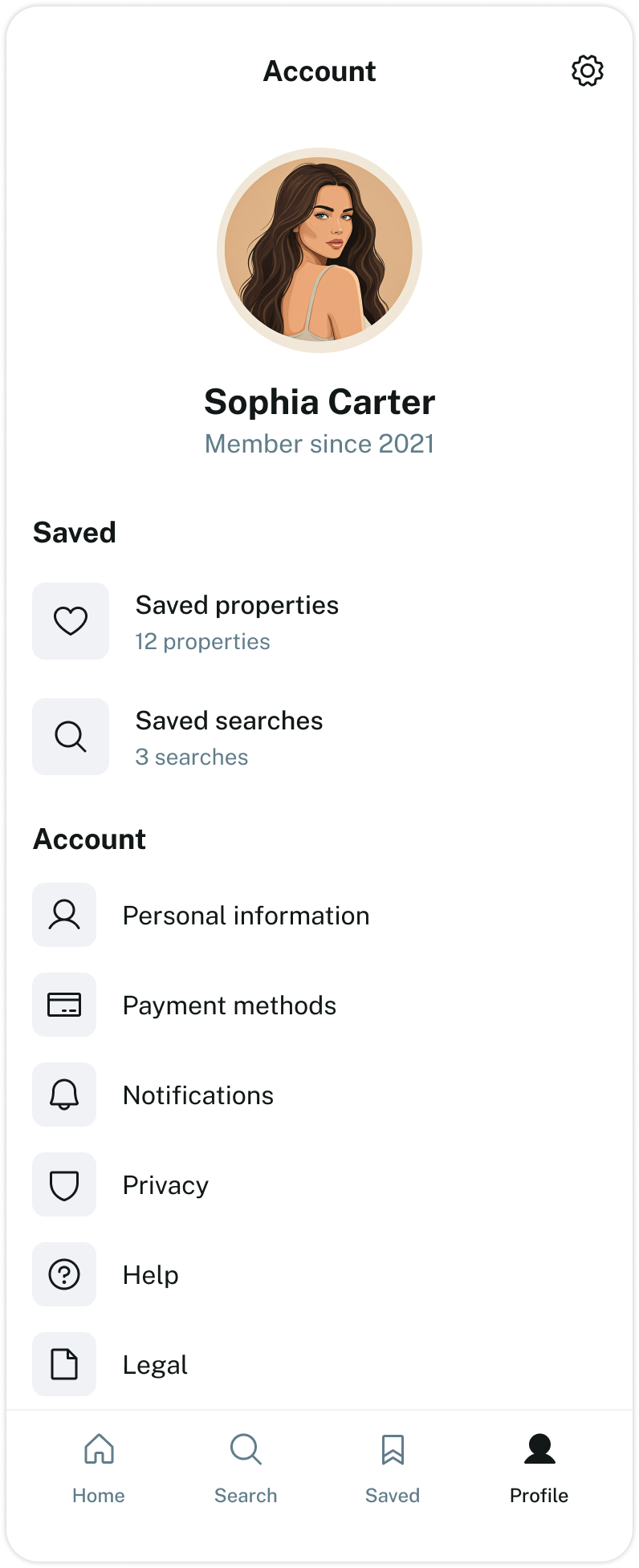
Task: Select the Profile tab
Action: click(539, 1468)
